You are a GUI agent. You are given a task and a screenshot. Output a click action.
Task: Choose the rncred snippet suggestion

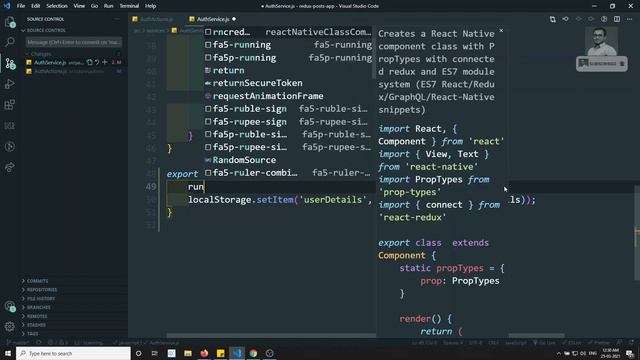point(288,32)
